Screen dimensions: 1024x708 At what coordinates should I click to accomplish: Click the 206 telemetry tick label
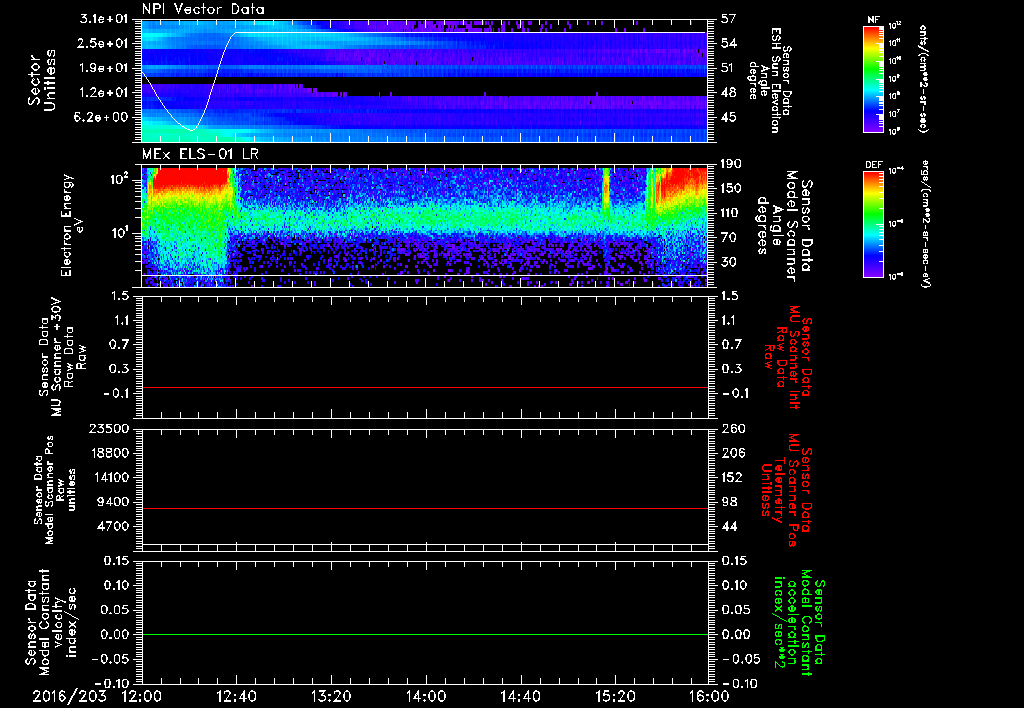tap(732, 453)
